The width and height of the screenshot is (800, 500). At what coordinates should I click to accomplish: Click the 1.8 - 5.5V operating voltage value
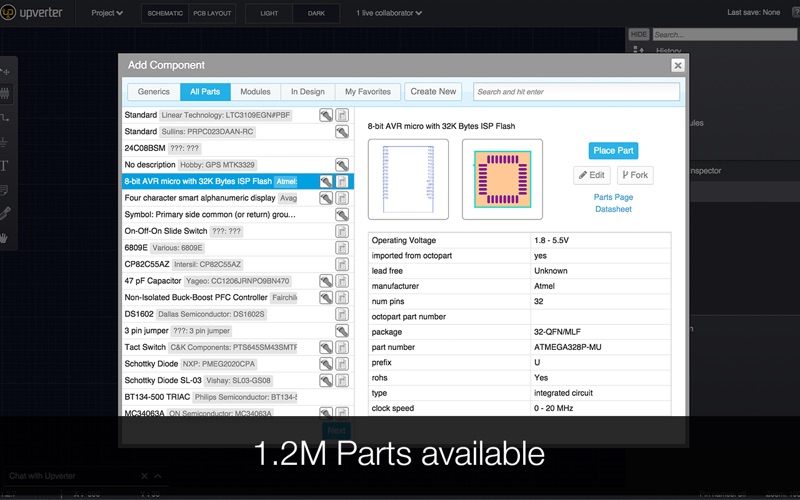(x=551, y=240)
